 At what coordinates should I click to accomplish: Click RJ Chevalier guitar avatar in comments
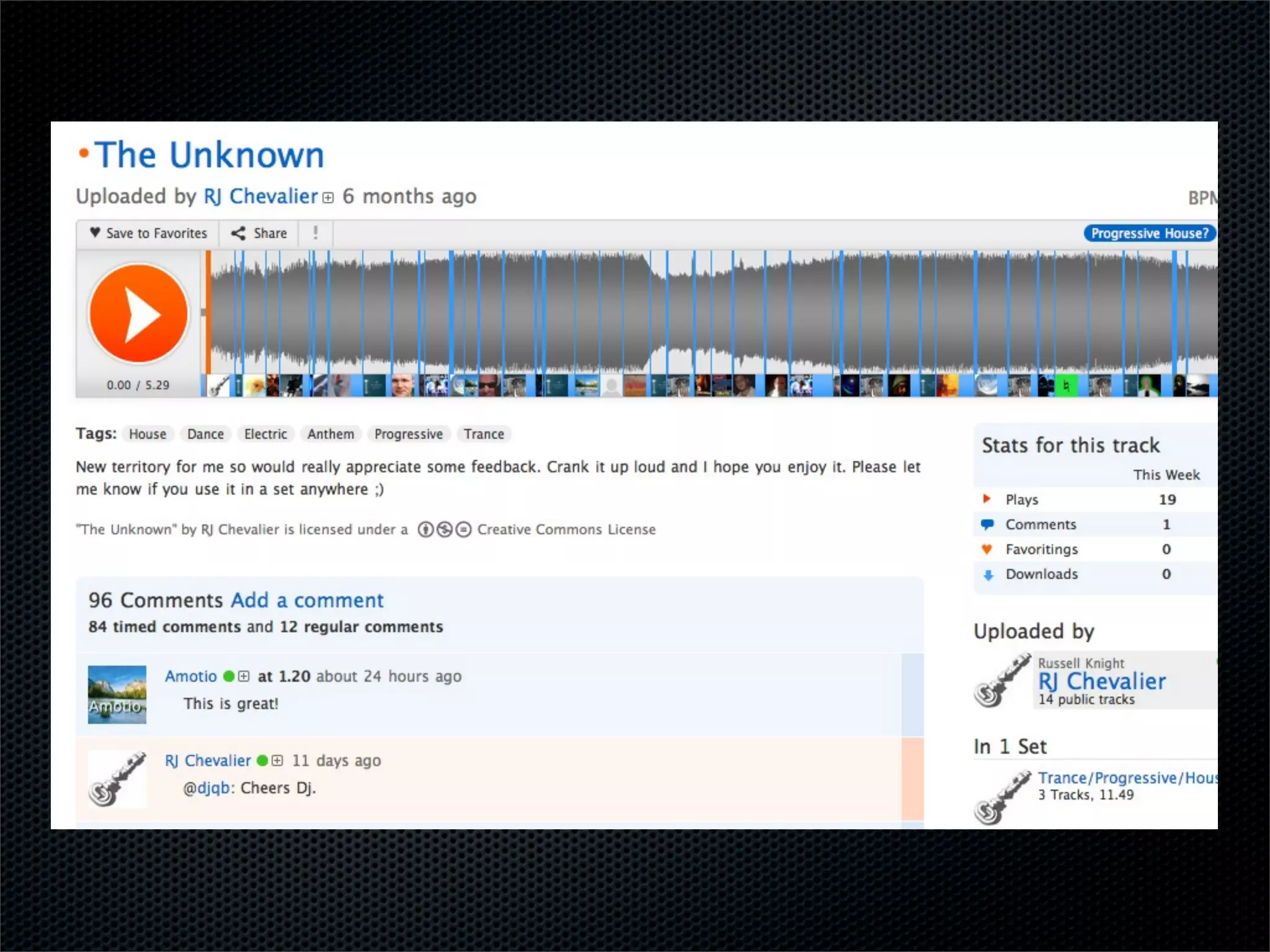pos(117,779)
